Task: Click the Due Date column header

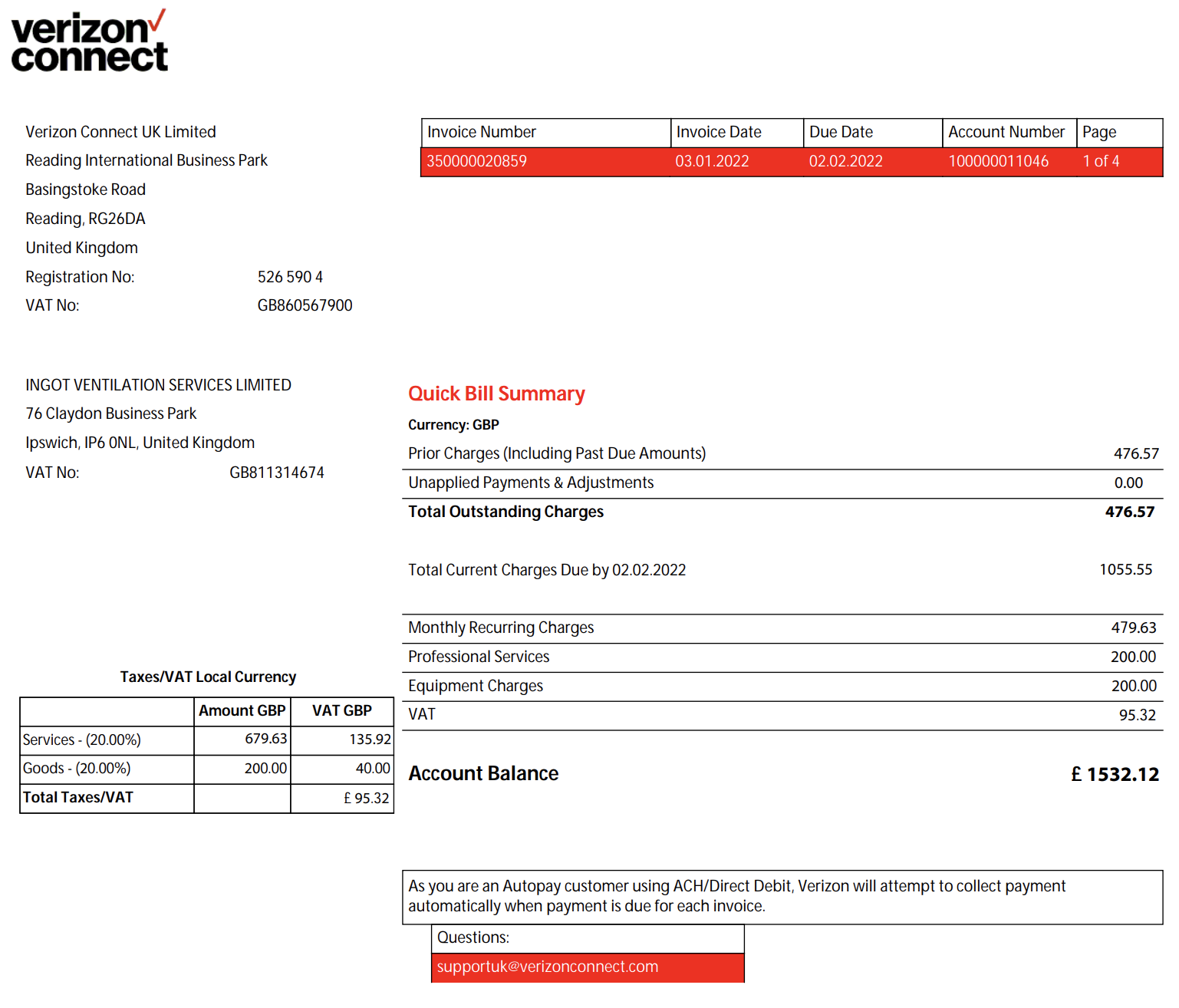Action: (841, 132)
